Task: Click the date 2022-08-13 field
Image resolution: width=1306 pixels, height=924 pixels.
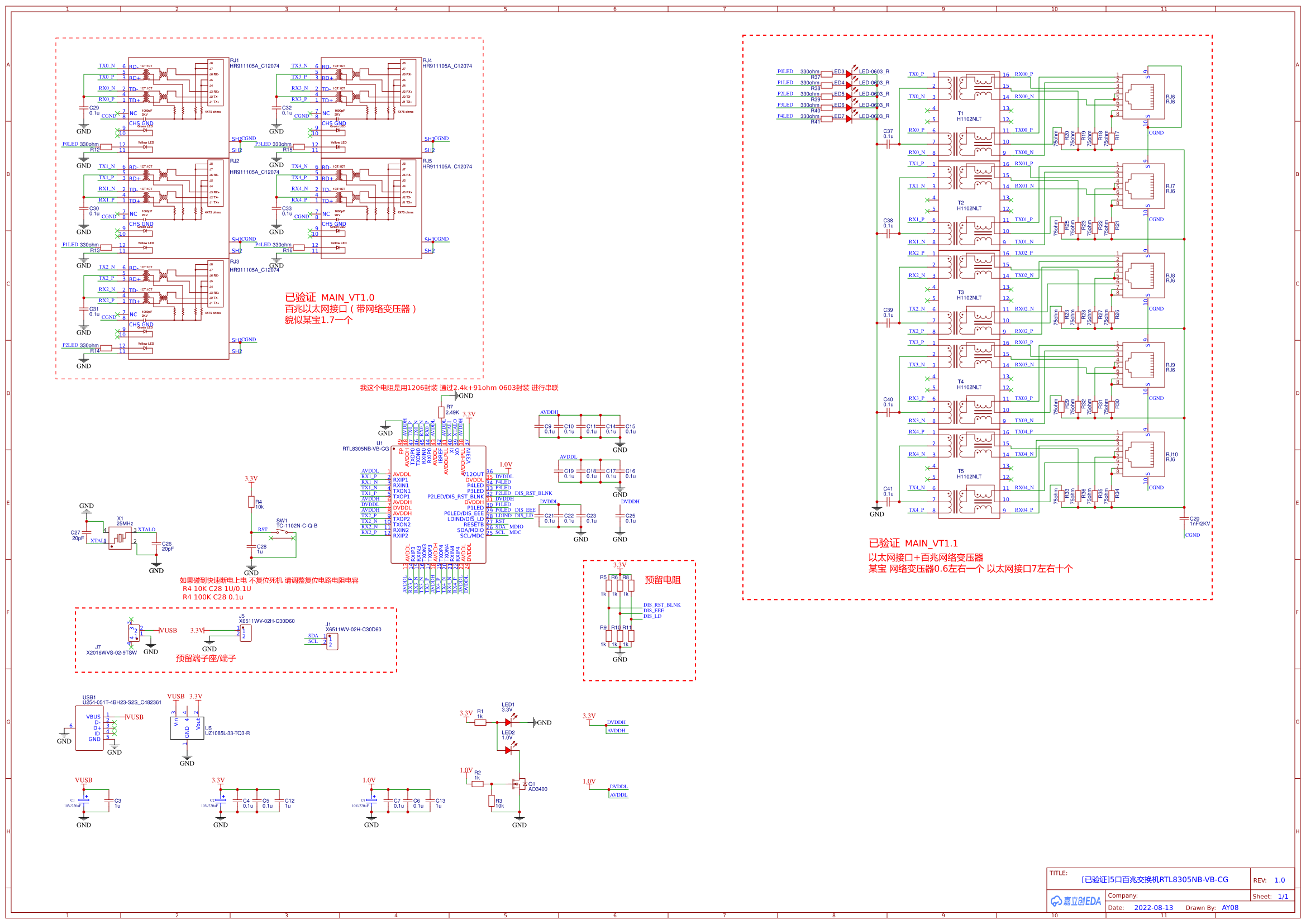Action: 1153,907
